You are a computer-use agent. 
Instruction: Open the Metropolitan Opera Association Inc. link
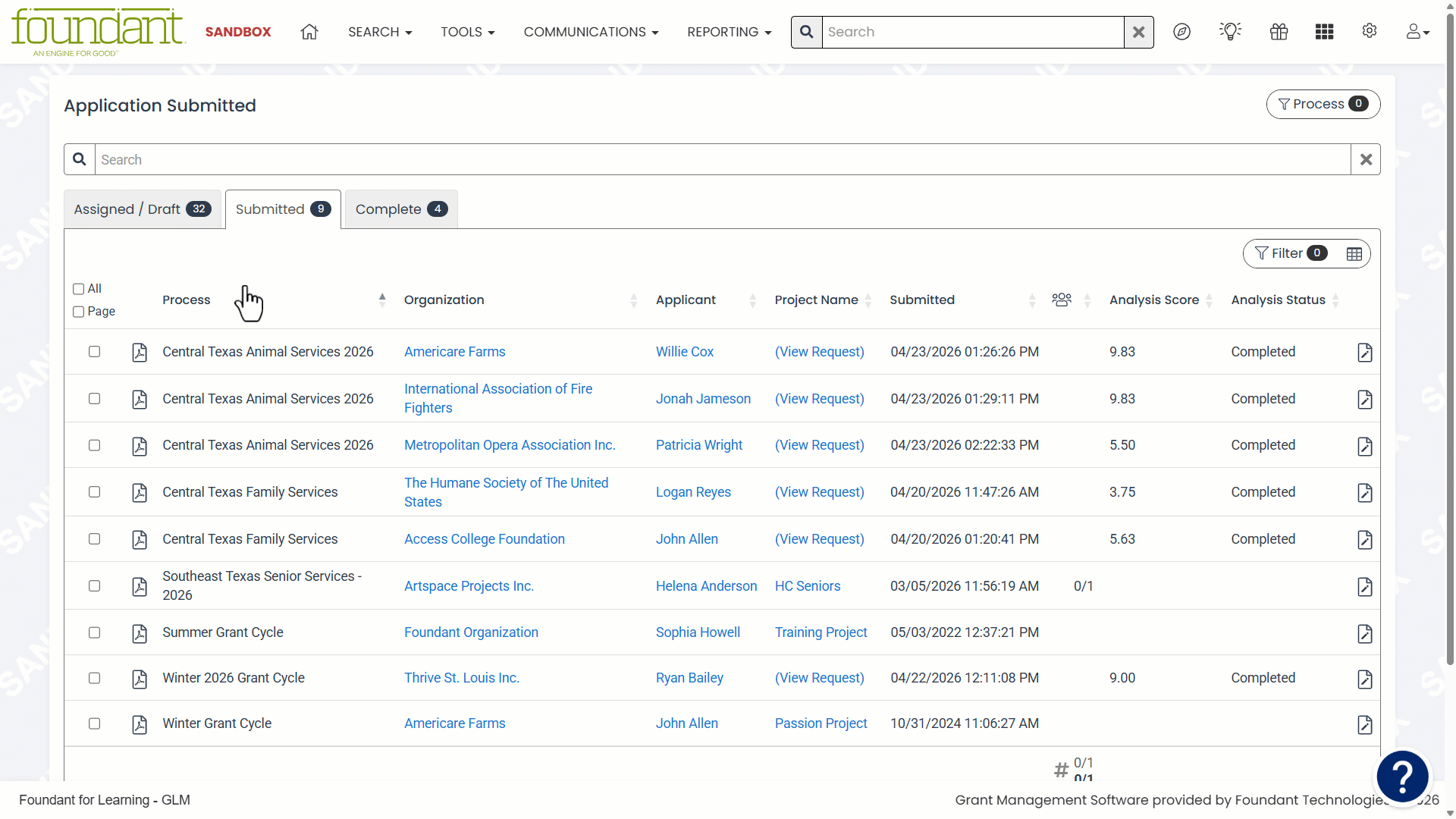click(510, 445)
